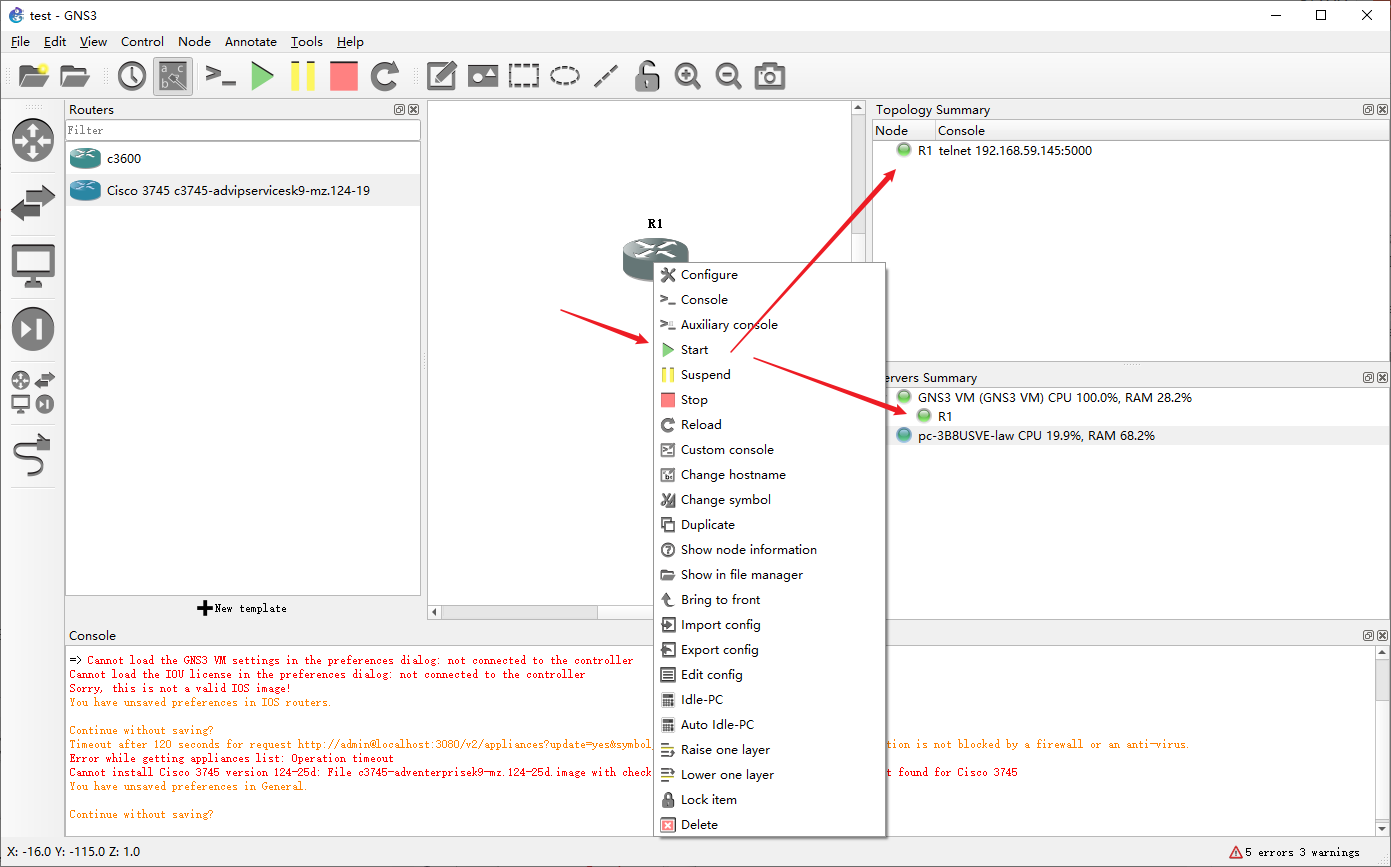Select the add a link cable tool
Image resolution: width=1391 pixels, height=867 pixels.
[33, 457]
